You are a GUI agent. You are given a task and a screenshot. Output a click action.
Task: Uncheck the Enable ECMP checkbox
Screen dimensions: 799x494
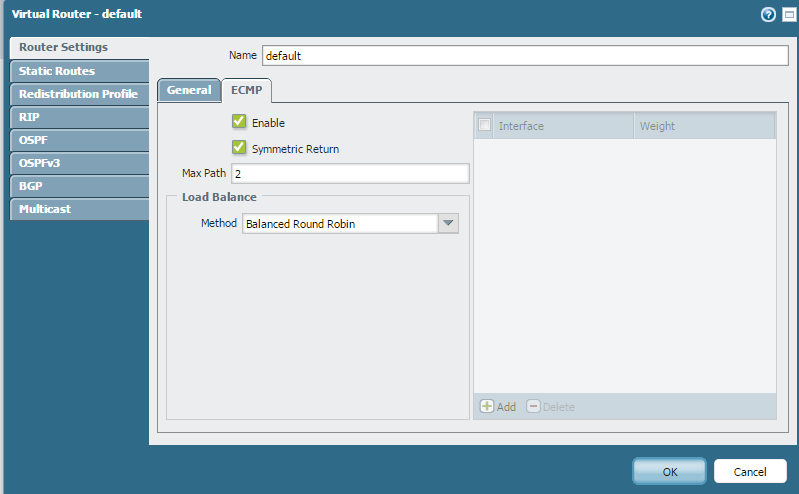(x=239, y=121)
